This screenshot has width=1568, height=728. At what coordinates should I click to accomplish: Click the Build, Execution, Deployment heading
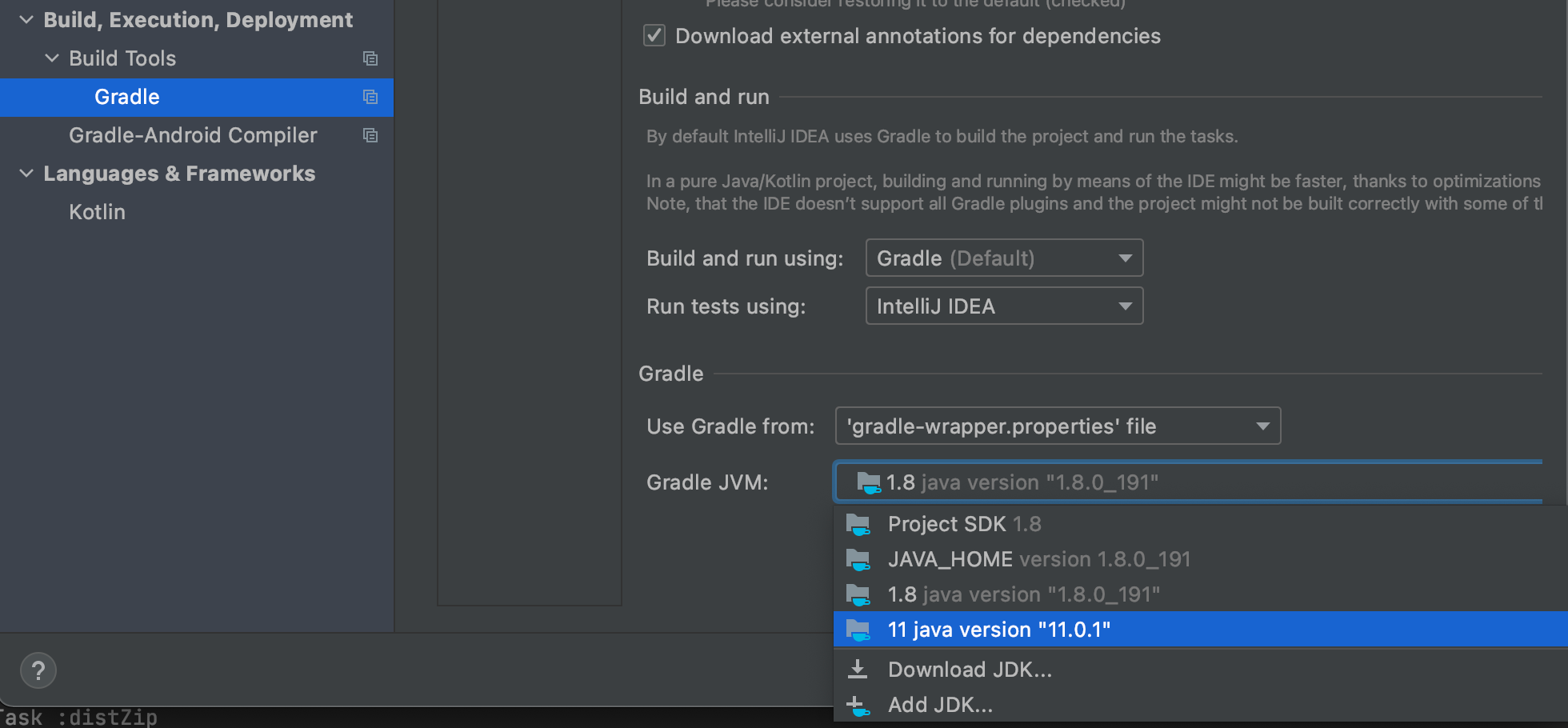pyautogui.click(x=198, y=20)
